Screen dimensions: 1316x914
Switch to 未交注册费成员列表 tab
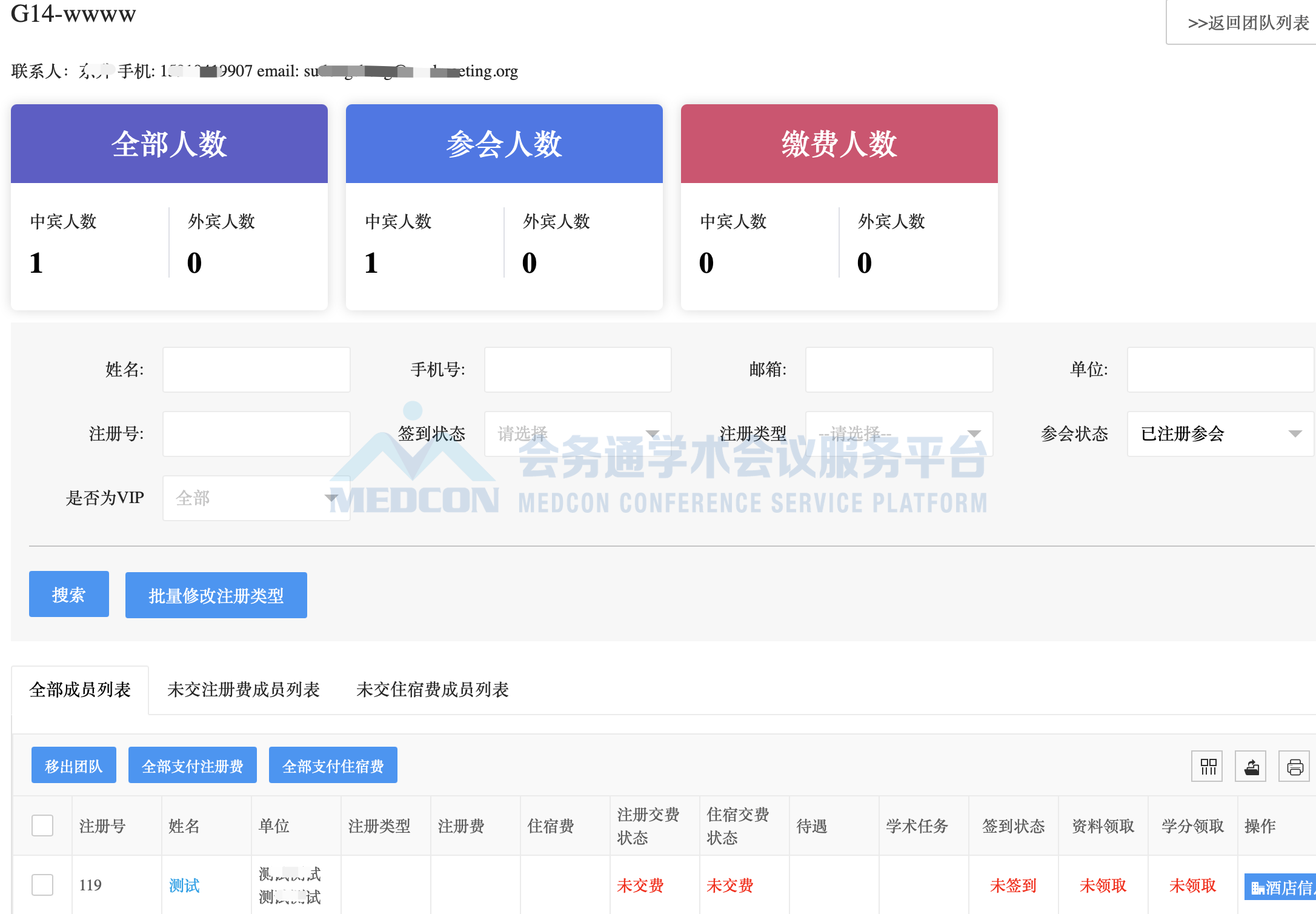(x=244, y=690)
